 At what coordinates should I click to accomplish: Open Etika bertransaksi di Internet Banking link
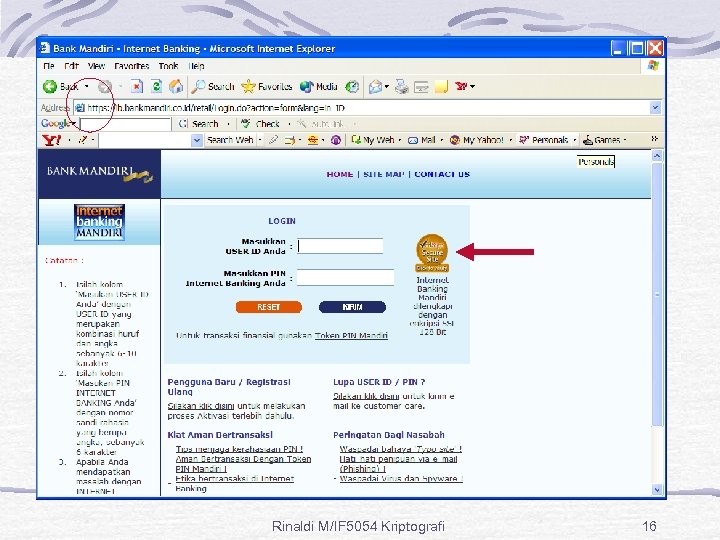pyautogui.click(x=235, y=484)
